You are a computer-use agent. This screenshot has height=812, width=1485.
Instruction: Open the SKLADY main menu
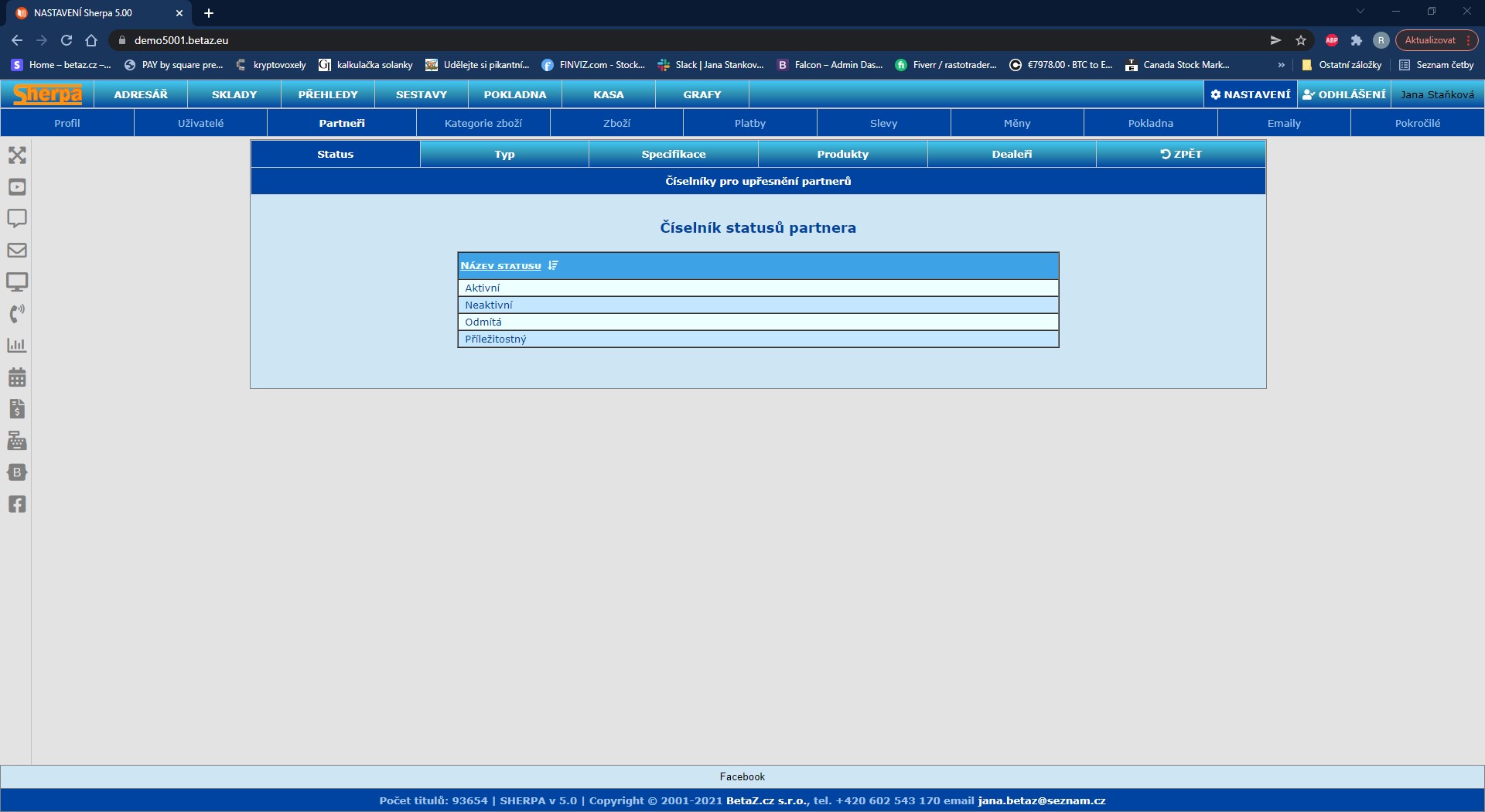point(234,94)
